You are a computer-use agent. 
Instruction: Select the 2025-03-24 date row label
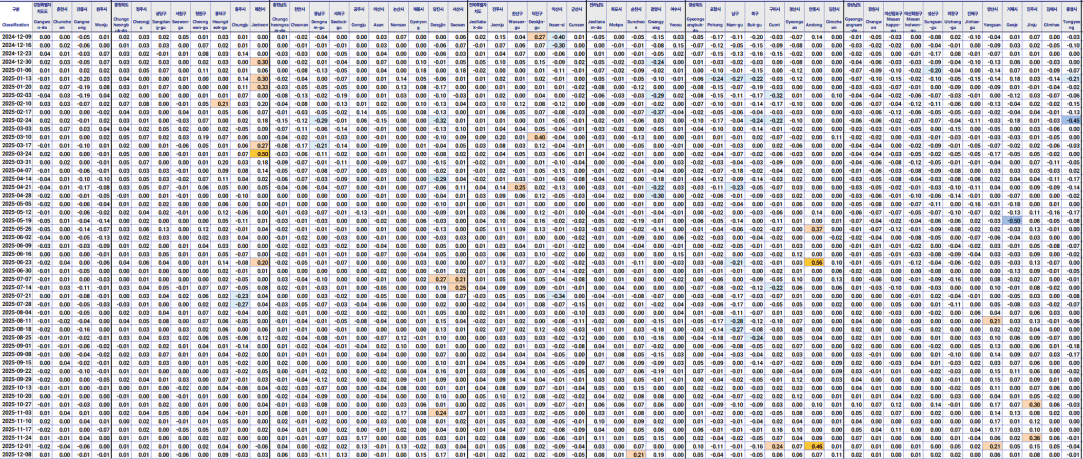(x=16, y=153)
